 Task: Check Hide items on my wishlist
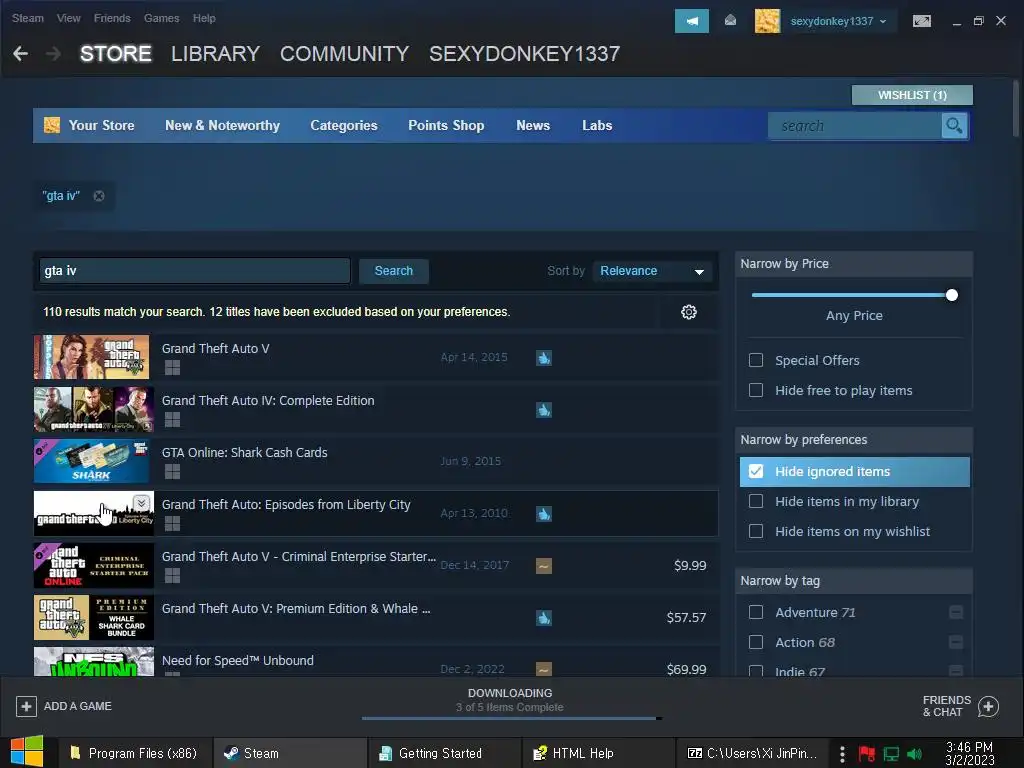click(x=756, y=531)
